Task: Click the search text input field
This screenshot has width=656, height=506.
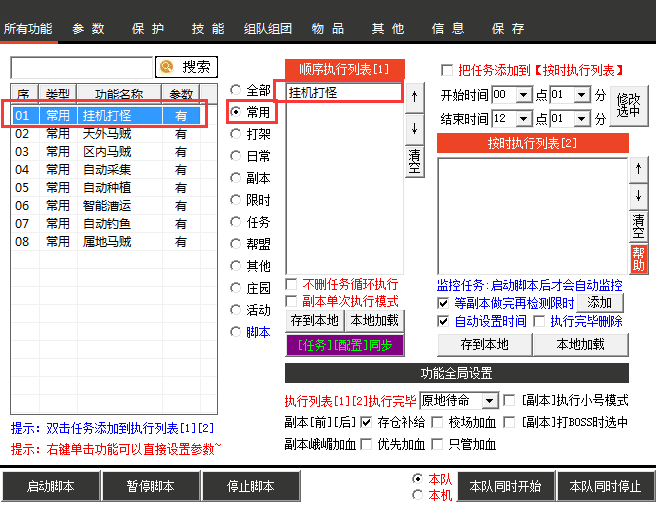Action: [x=82, y=67]
